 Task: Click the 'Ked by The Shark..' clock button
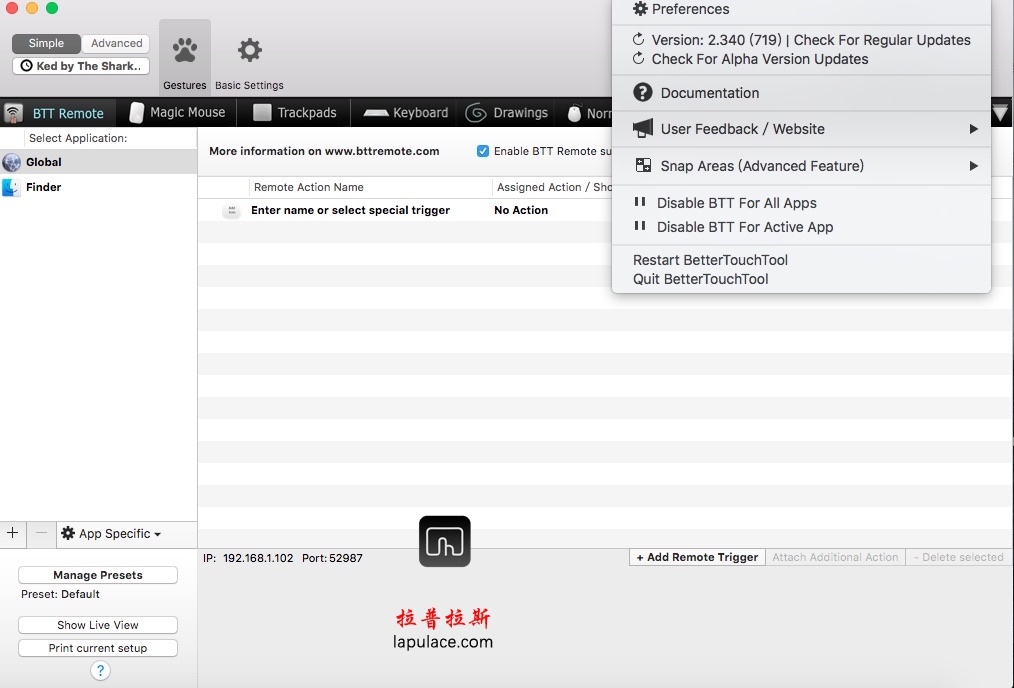pos(81,66)
